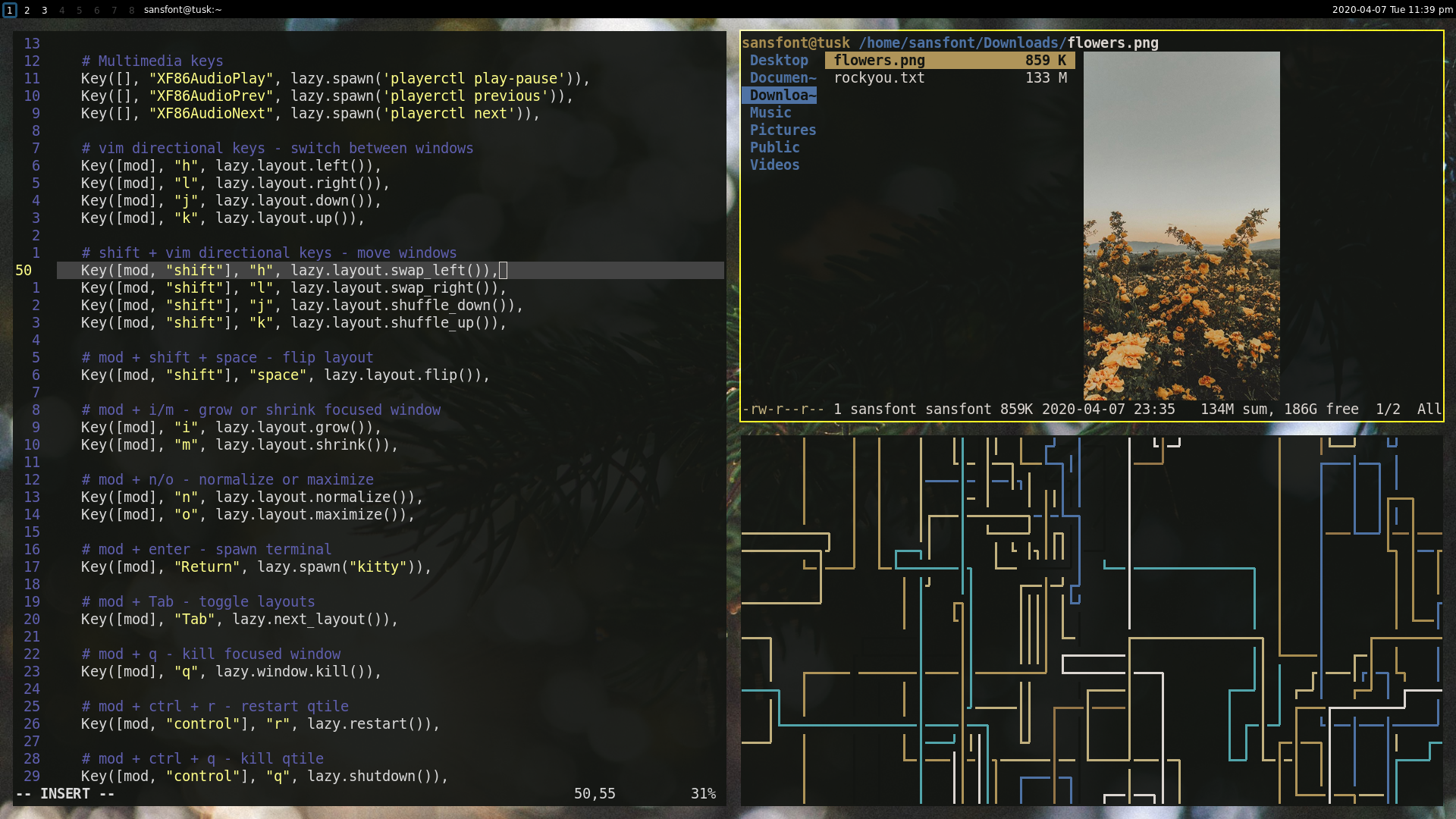Switch to workspace 3 in top bar
The image size is (1456, 819).
point(45,10)
